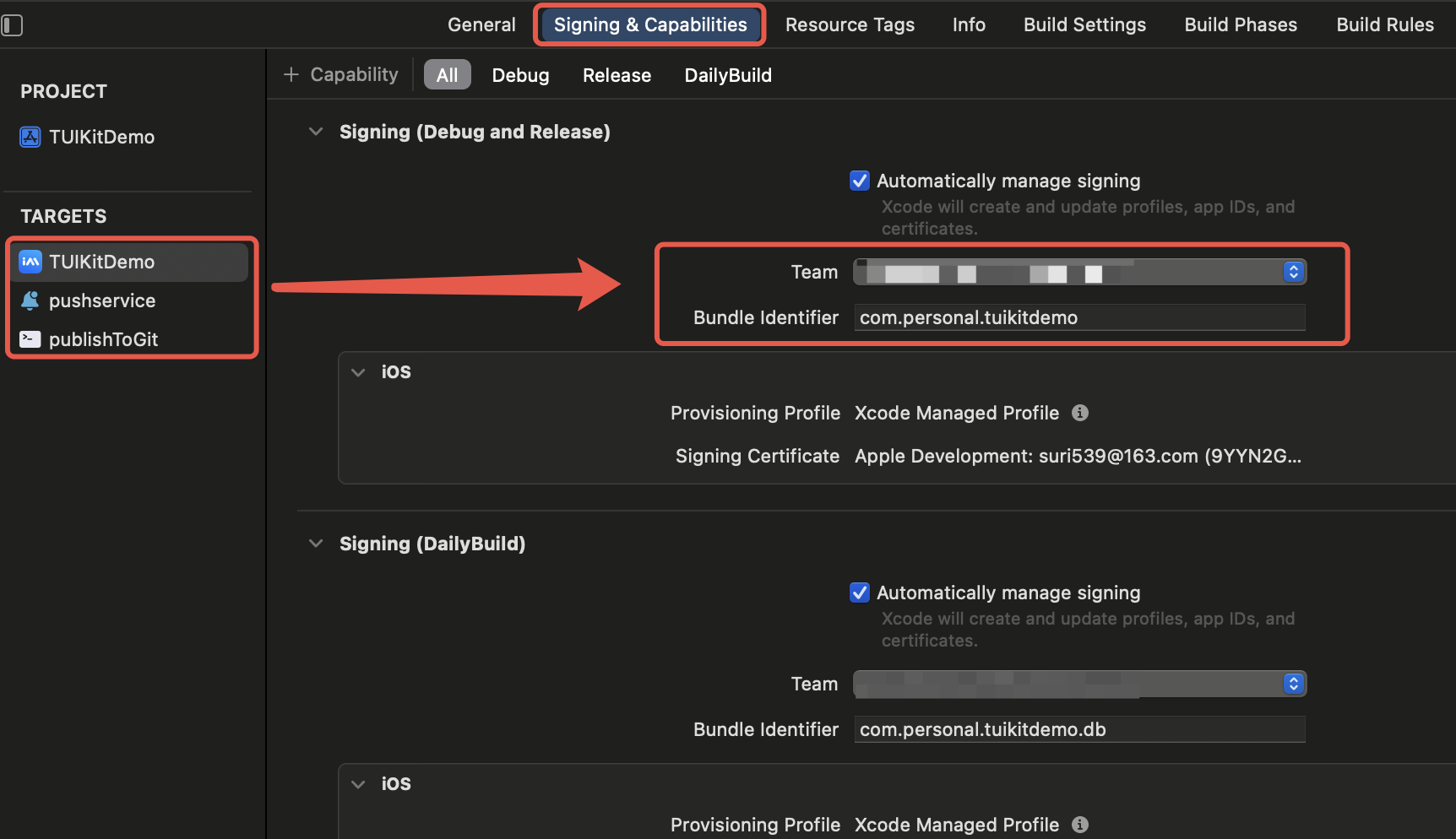Select the DailyBuild configuration filter
This screenshot has width=1456, height=839.
(728, 75)
